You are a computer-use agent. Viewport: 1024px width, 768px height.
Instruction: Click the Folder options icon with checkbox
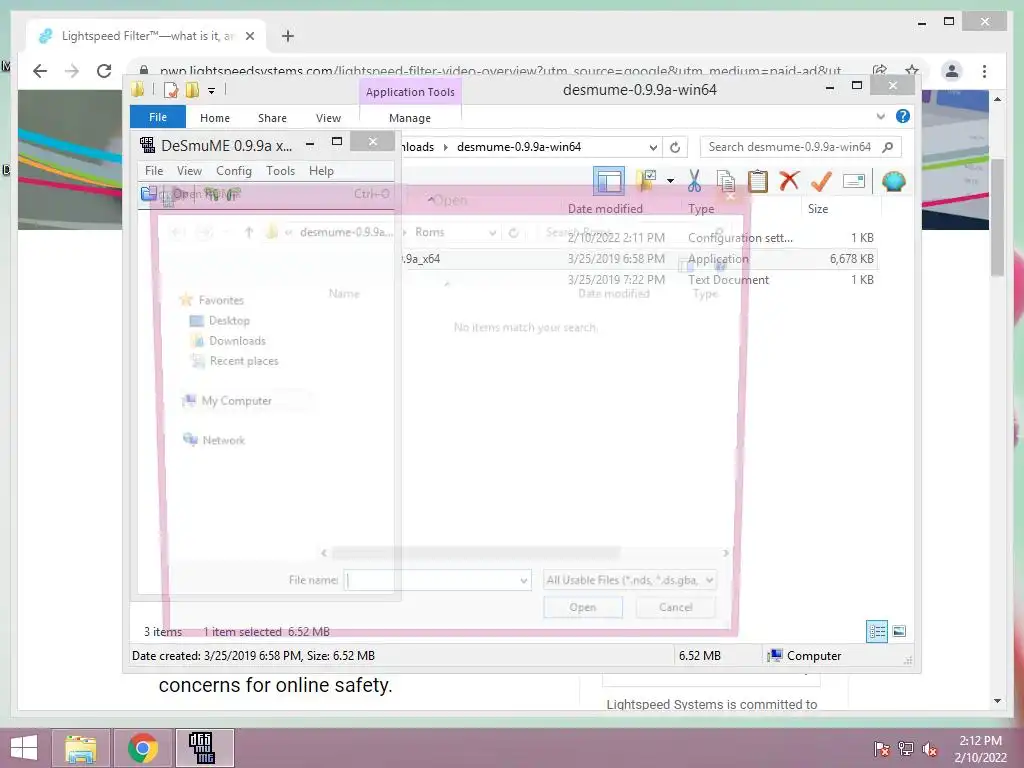coord(646,181)
